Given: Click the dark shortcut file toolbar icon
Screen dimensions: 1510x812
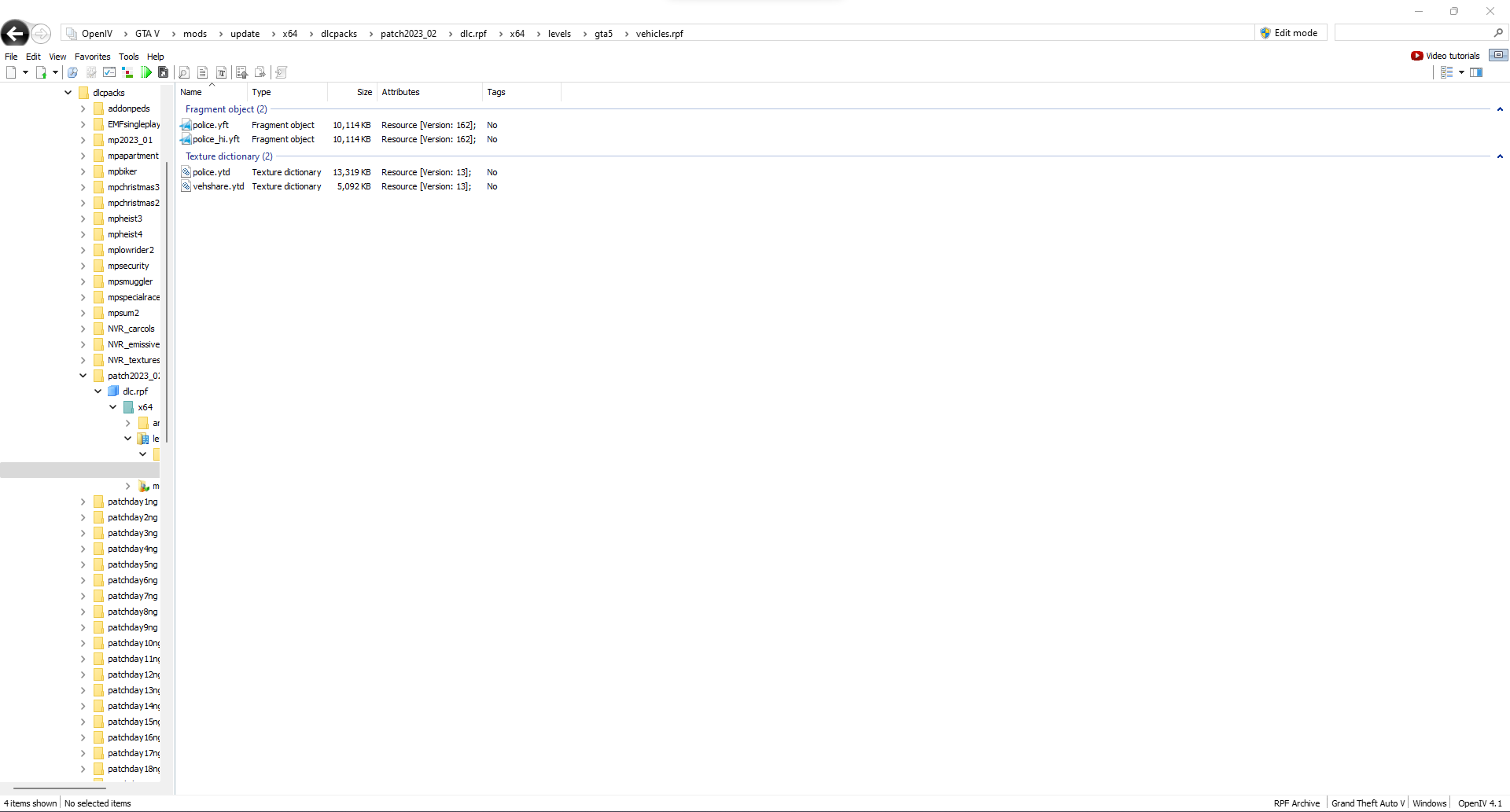Looking at the screenshot, I should [163, 72].
